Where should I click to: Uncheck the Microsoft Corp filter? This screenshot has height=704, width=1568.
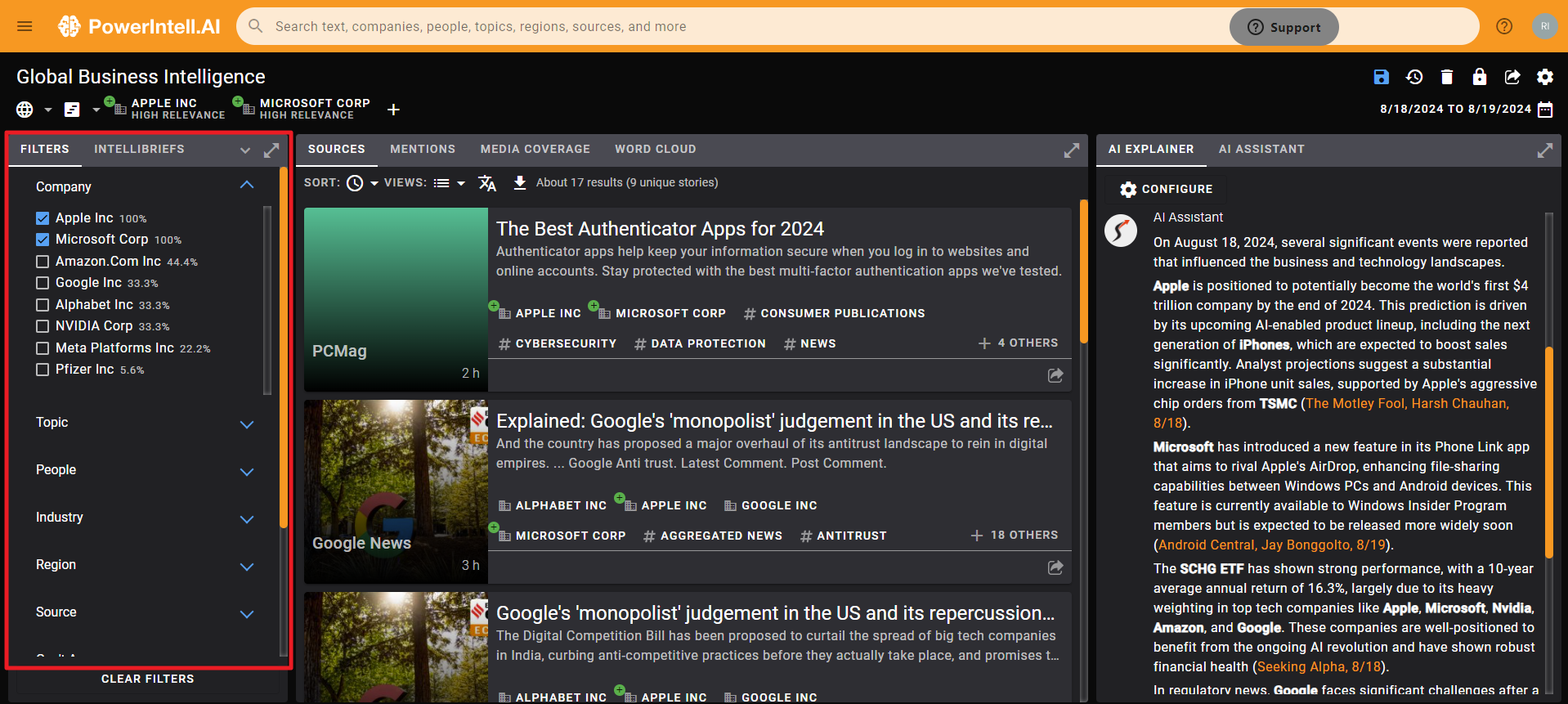click(43, 240)
